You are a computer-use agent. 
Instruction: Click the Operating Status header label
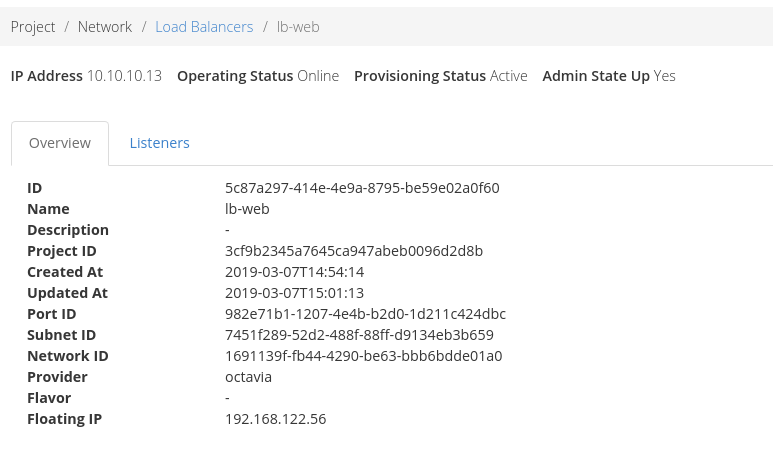tap(235, 76)
